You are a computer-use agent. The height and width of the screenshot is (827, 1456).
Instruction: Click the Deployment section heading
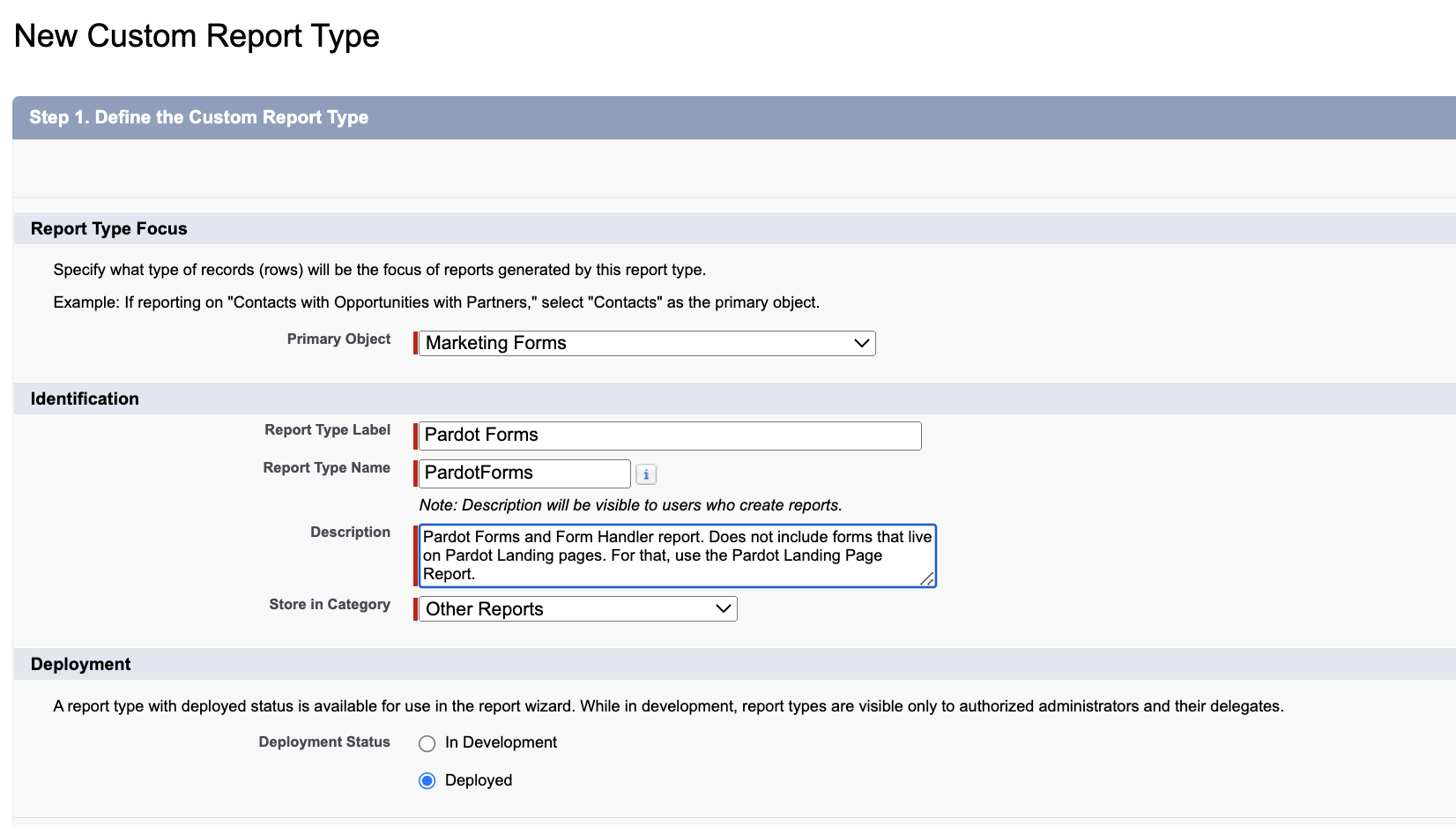80,664
